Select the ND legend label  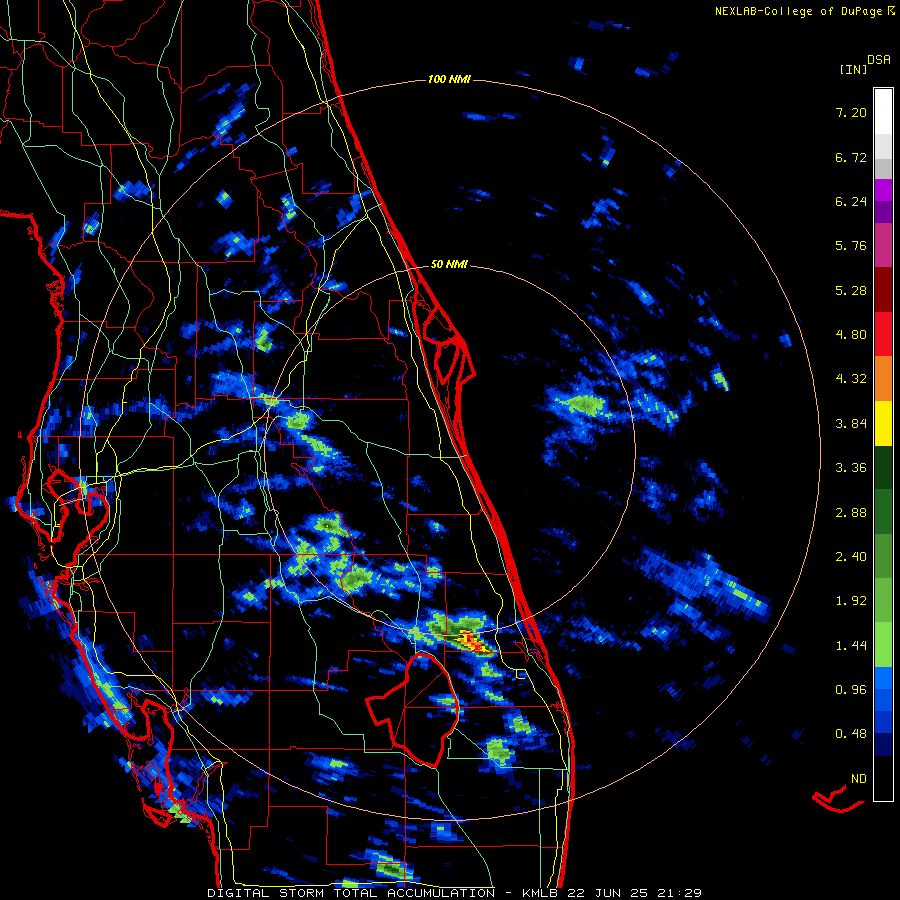tap(859, 779)
